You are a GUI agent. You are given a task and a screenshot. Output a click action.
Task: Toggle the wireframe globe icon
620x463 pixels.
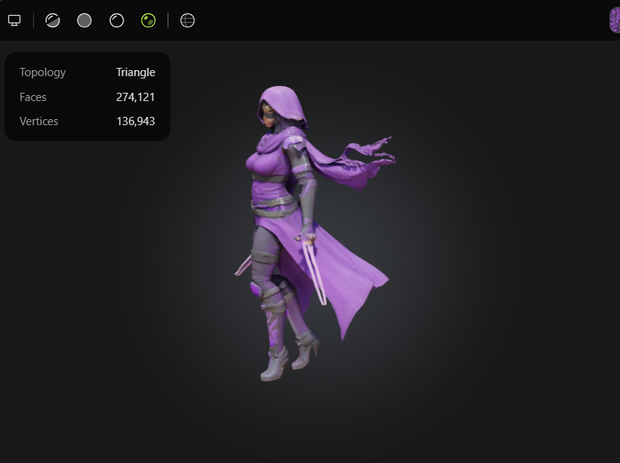coord(187,21)
